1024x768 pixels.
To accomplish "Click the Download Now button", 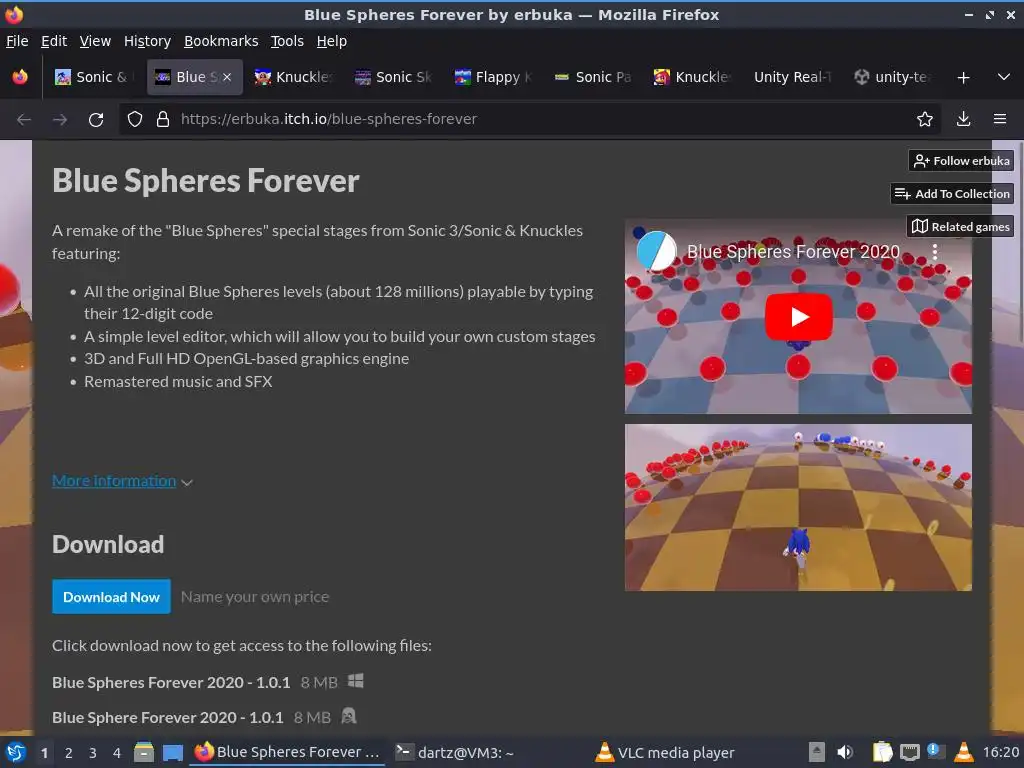I will (x=112, y=597).
